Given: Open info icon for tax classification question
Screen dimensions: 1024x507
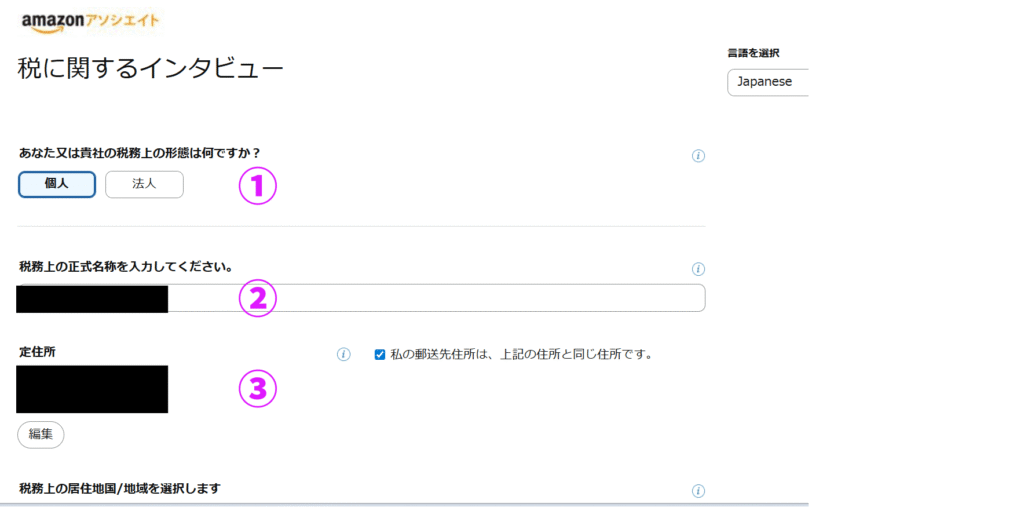Looking at the screenshot, I should point(698,156).
